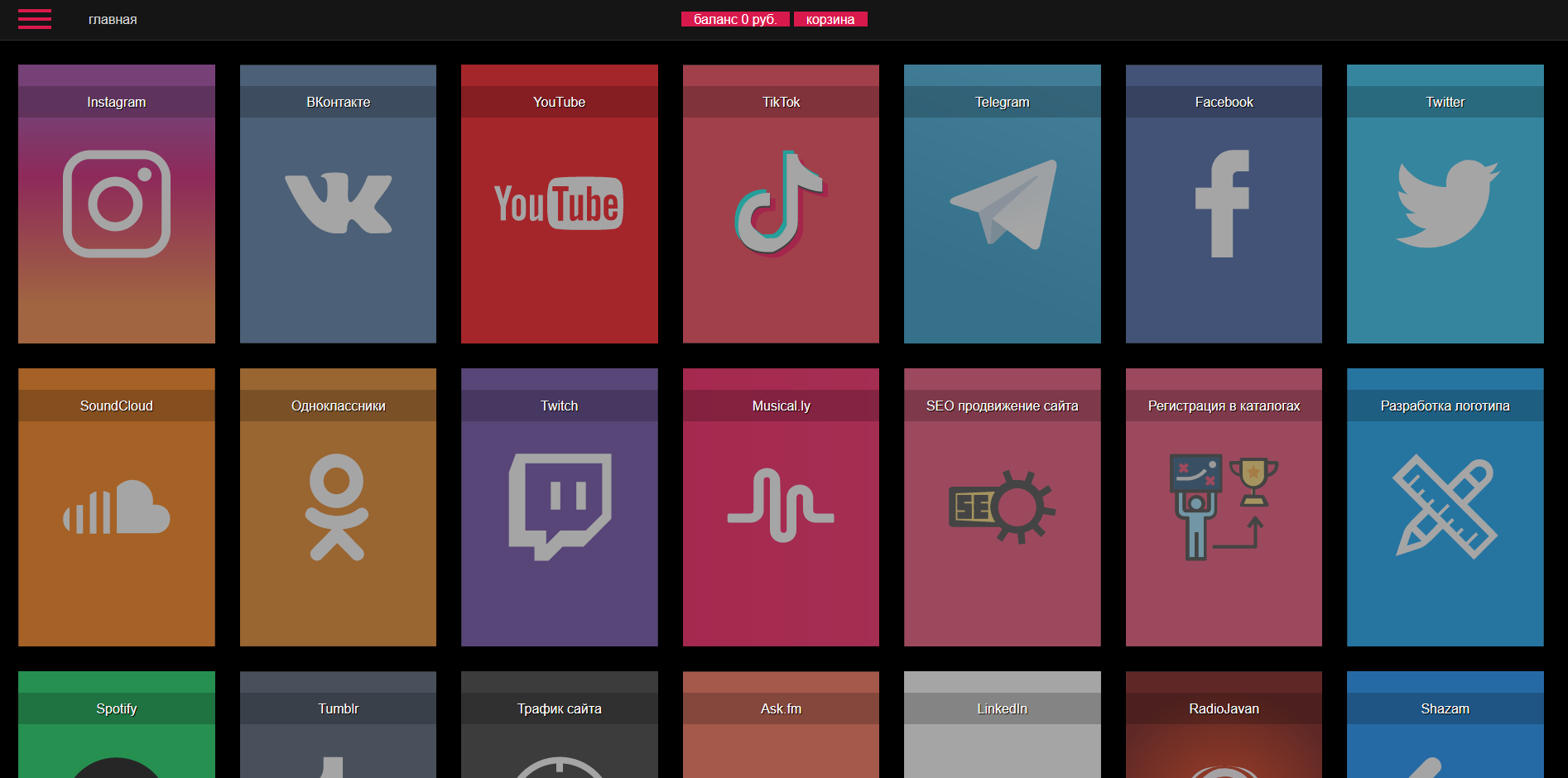
Task: Click the TikTok note logo icon
Action: click(x=781, y=204)
